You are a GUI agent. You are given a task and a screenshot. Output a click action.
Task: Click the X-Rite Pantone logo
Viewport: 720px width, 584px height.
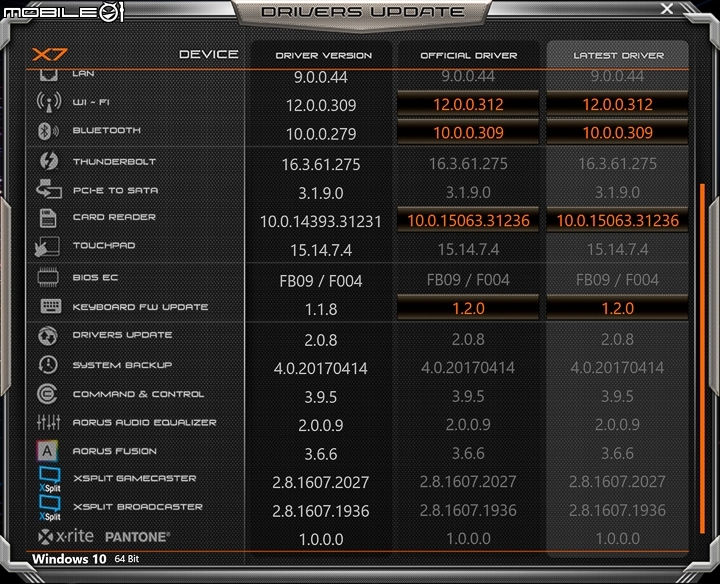tap(104, 536)
